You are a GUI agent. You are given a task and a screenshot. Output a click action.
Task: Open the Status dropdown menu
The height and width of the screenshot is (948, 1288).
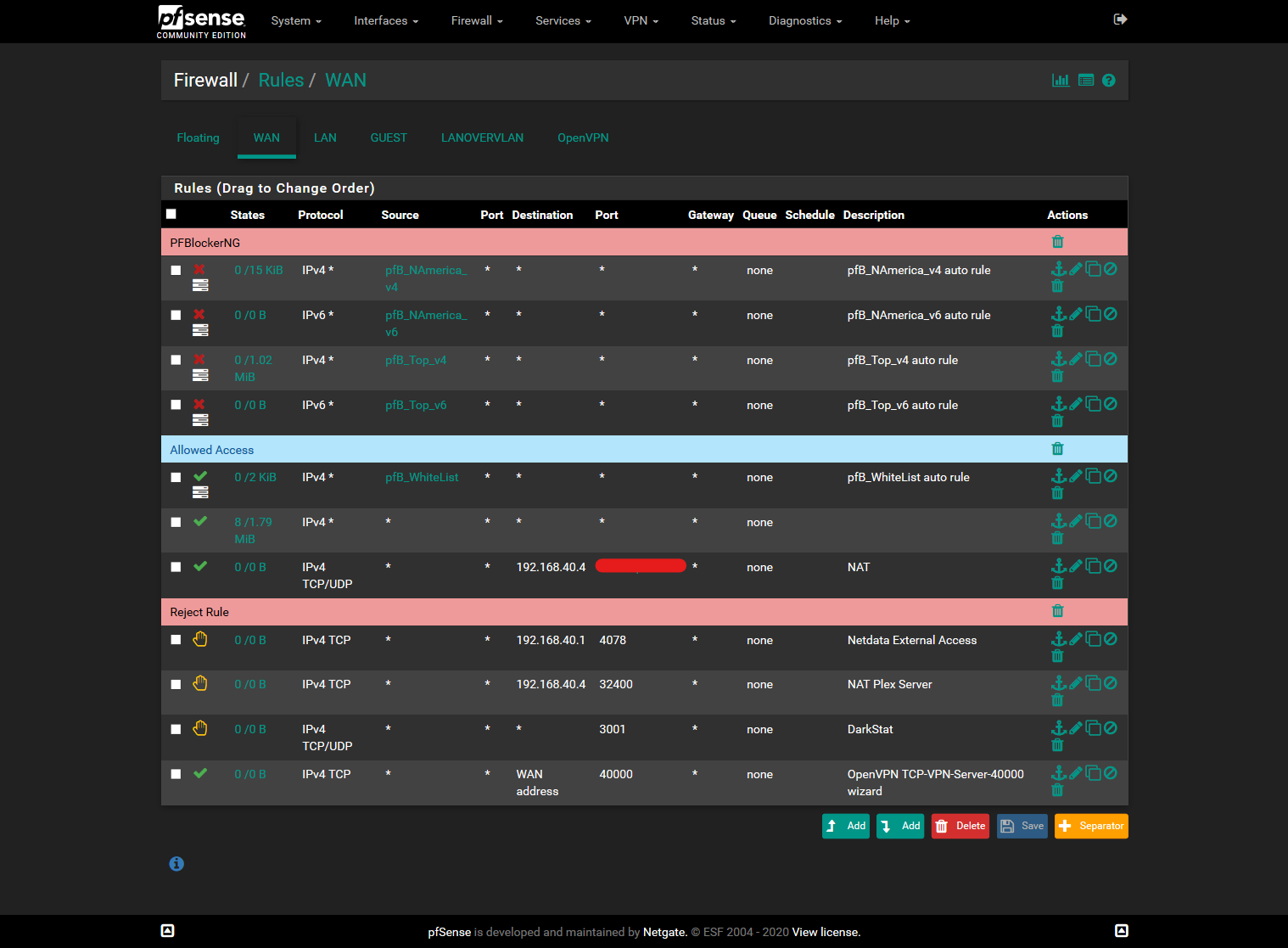coord(714,20)
